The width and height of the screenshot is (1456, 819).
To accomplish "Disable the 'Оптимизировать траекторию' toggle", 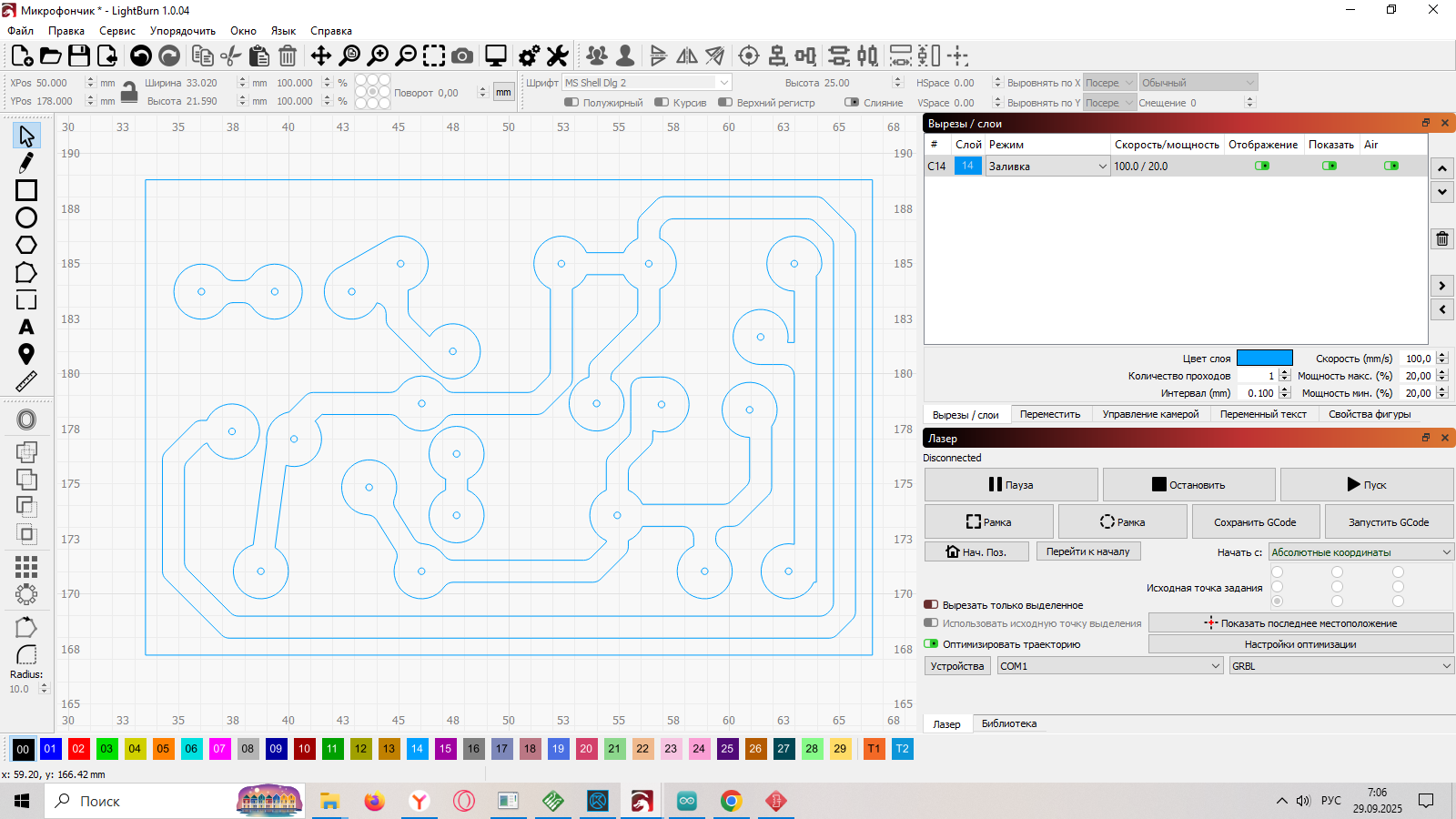I will coord(931,644).
